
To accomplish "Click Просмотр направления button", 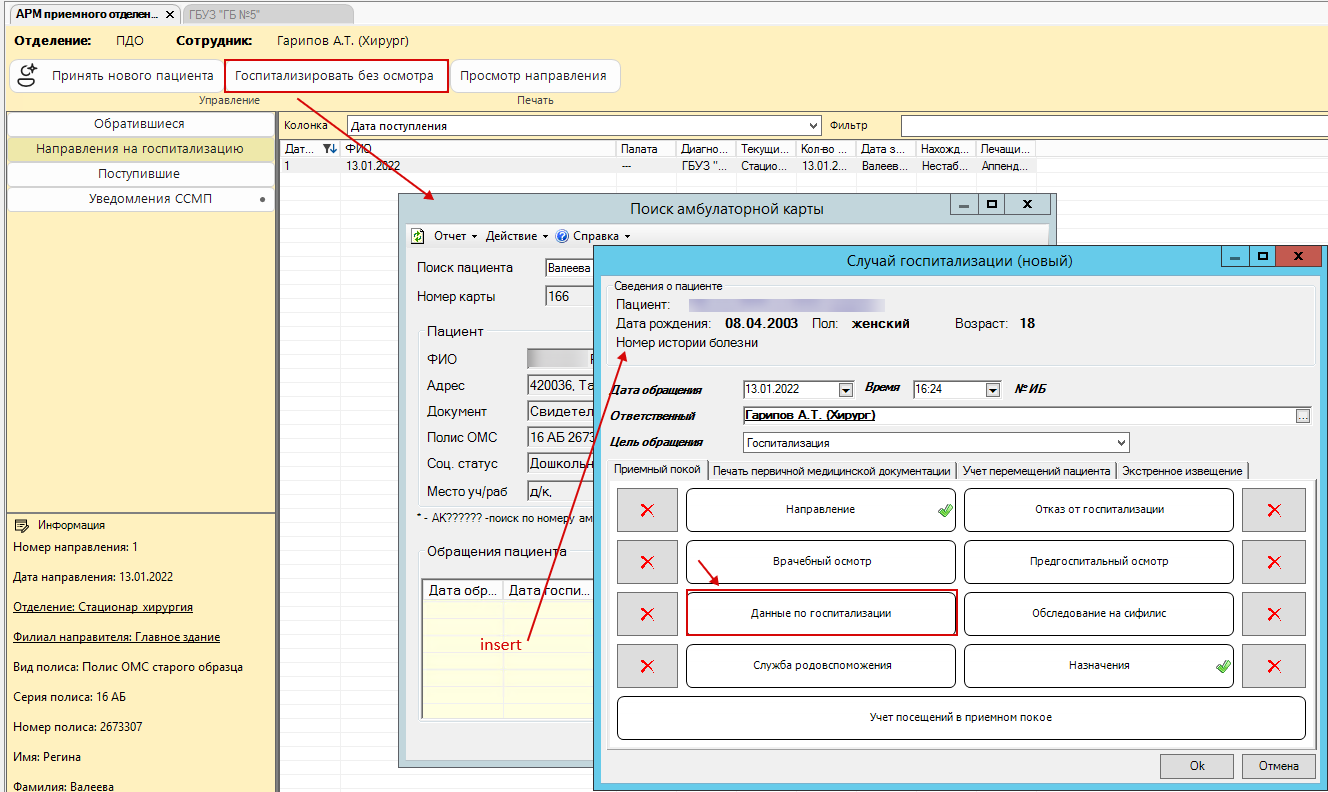I will point(534,76).
